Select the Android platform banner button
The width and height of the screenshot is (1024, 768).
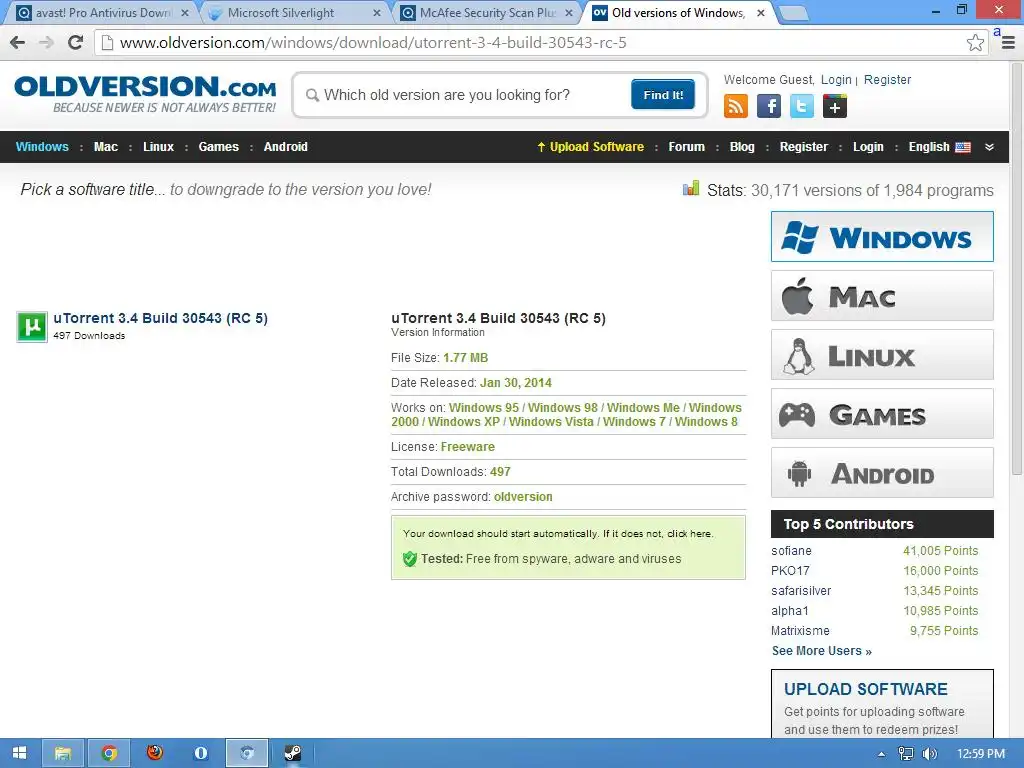click(882, 473)
